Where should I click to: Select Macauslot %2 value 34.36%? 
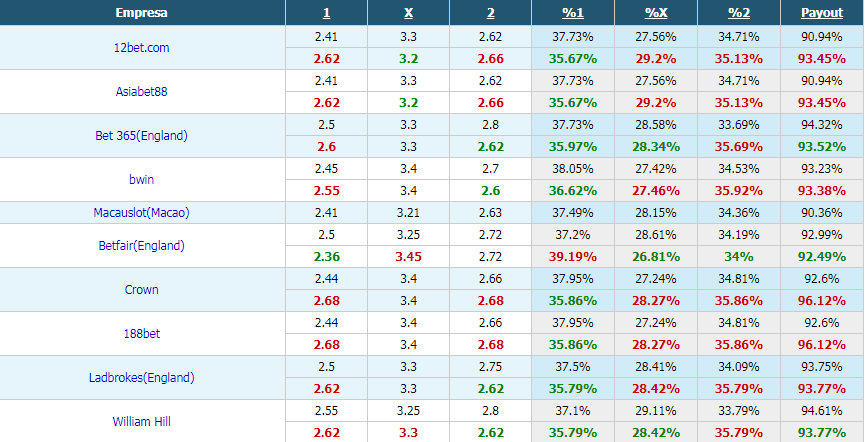point(738,213)
